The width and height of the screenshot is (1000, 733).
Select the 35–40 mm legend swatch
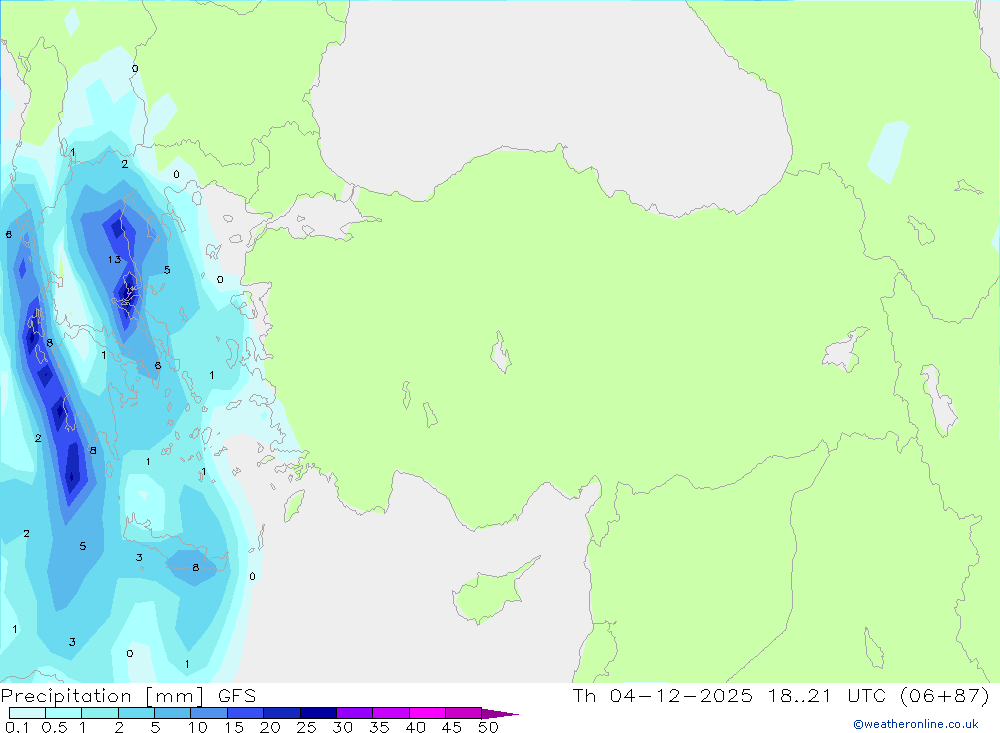coord(390,713)
